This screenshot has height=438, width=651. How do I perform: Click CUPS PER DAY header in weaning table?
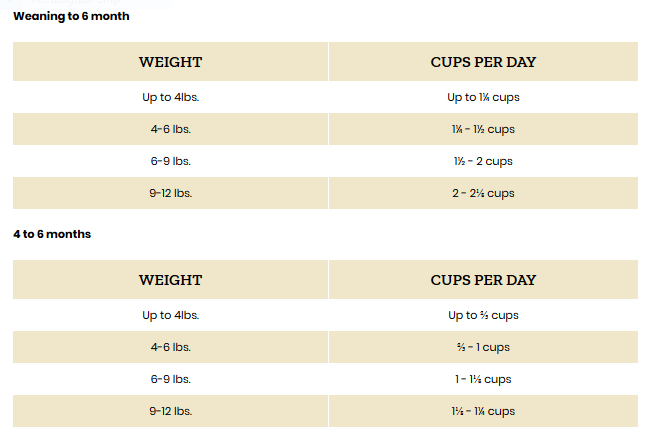pos(483,62)
